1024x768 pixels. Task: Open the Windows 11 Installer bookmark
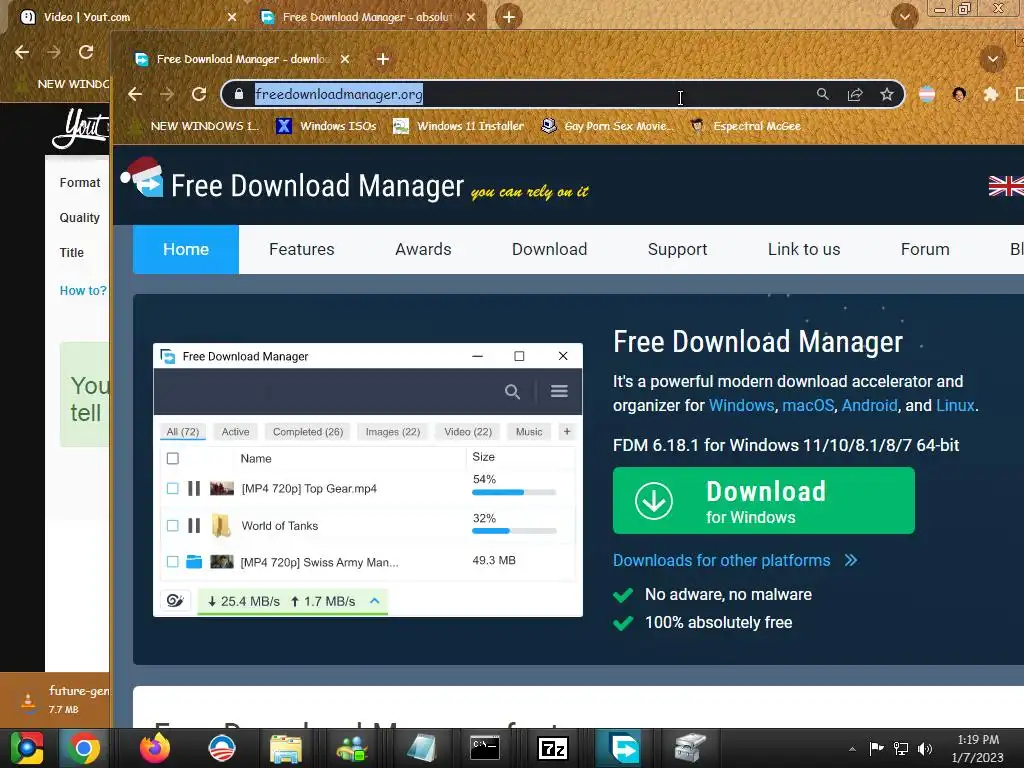(x=458, y=126)
